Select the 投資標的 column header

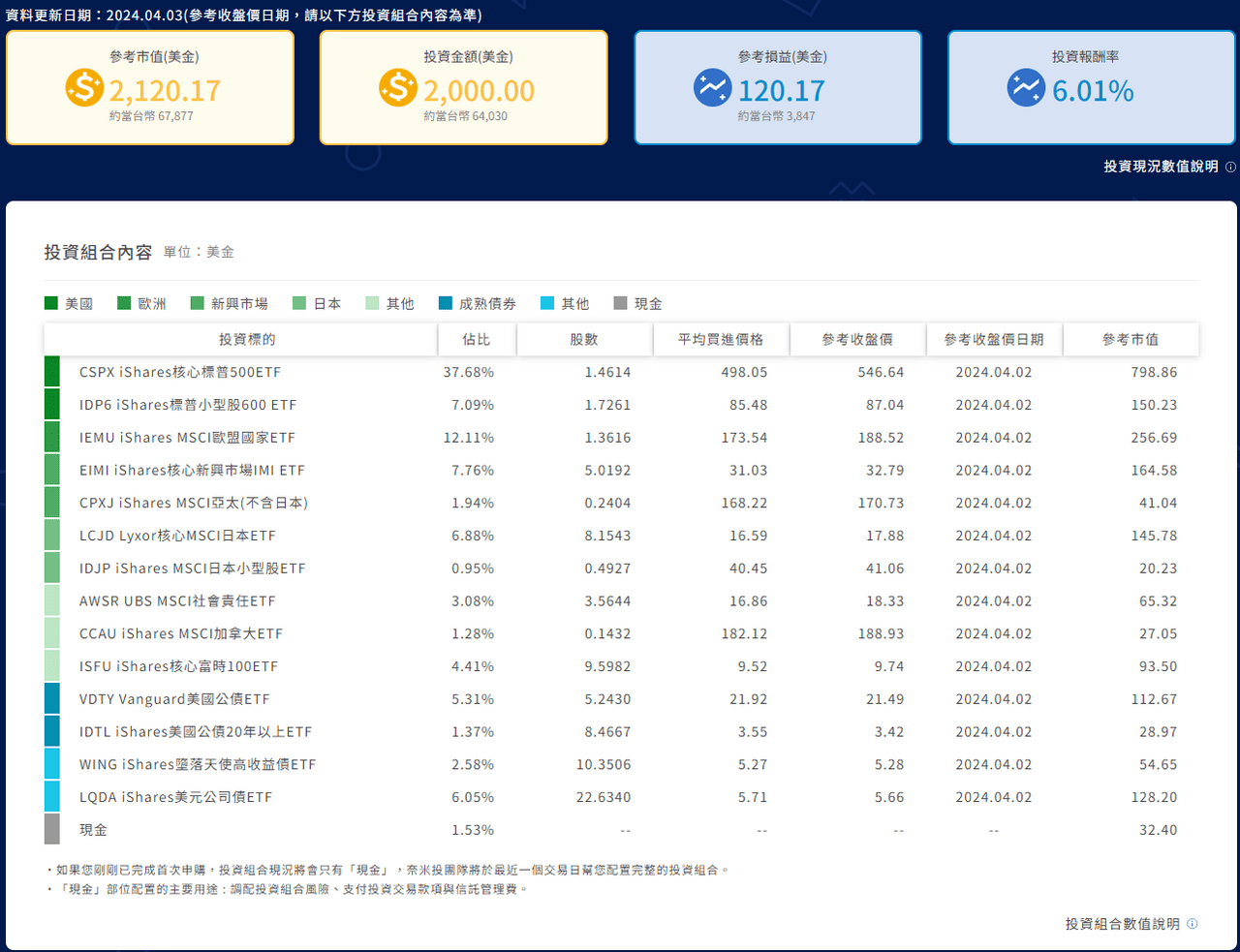[x=240, y=339]
